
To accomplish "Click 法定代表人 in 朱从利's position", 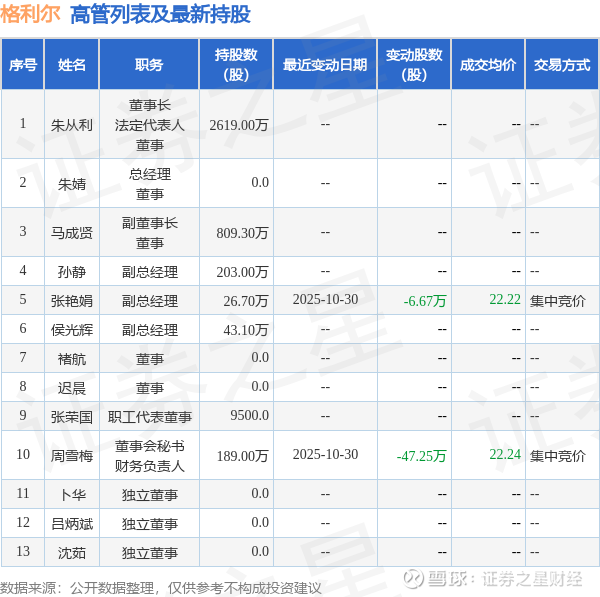I will coord(150,125).
